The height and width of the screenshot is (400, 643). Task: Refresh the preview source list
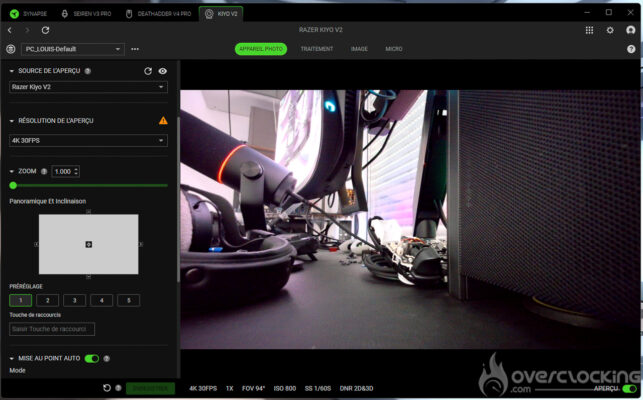coord(148,71)
